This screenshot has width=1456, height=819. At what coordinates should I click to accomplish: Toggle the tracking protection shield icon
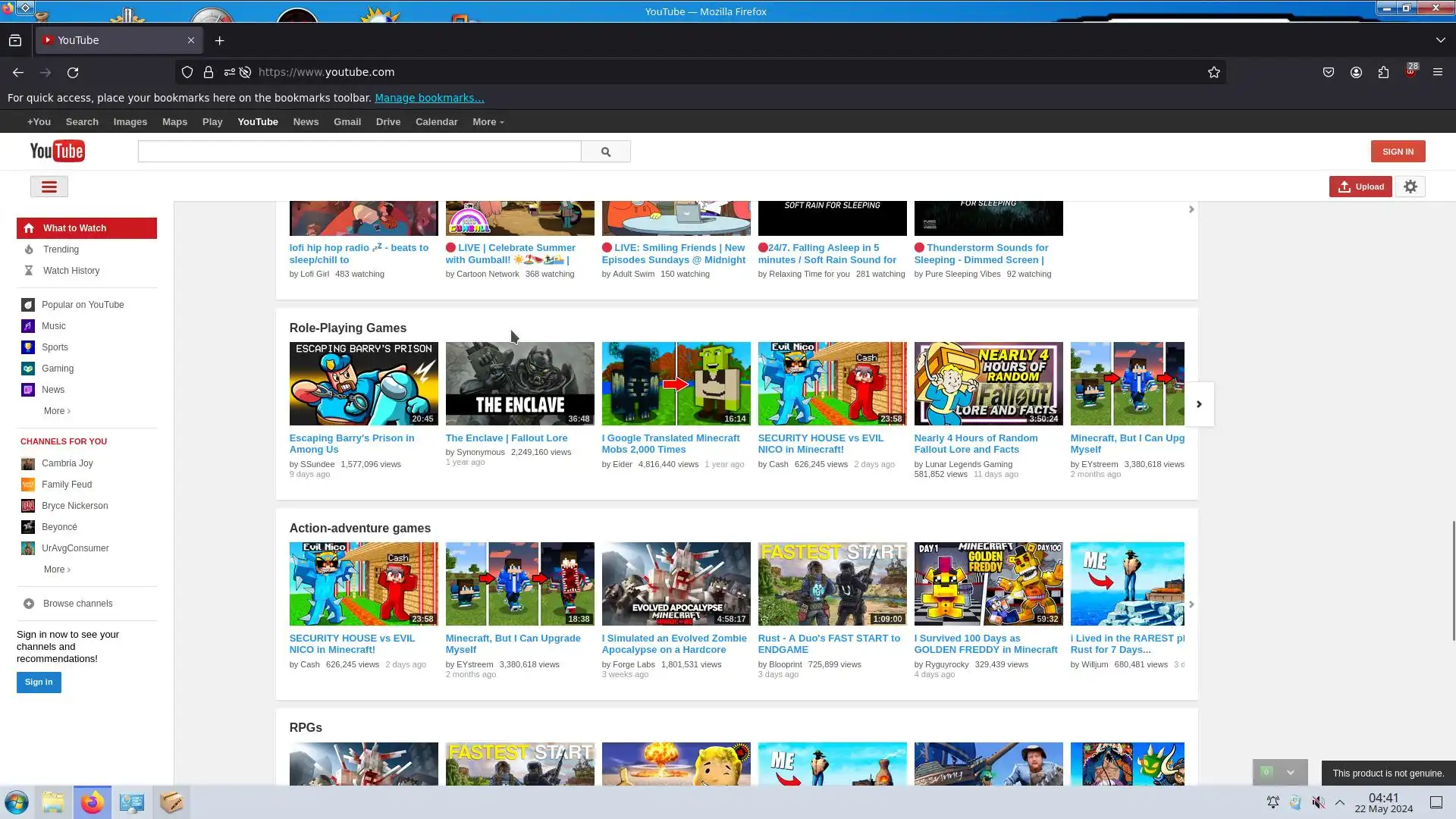tap(187, 72)
